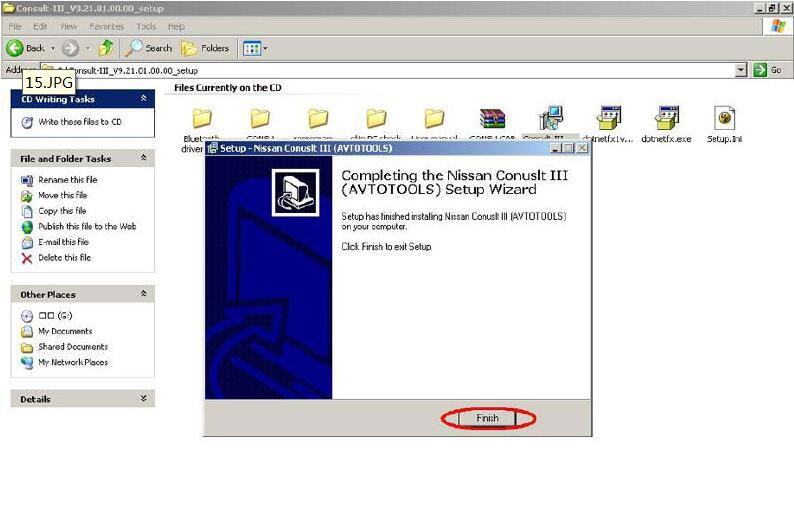Screen dimensions: 794x530
Task: Open the G: drive link
Action: (55, 316)
